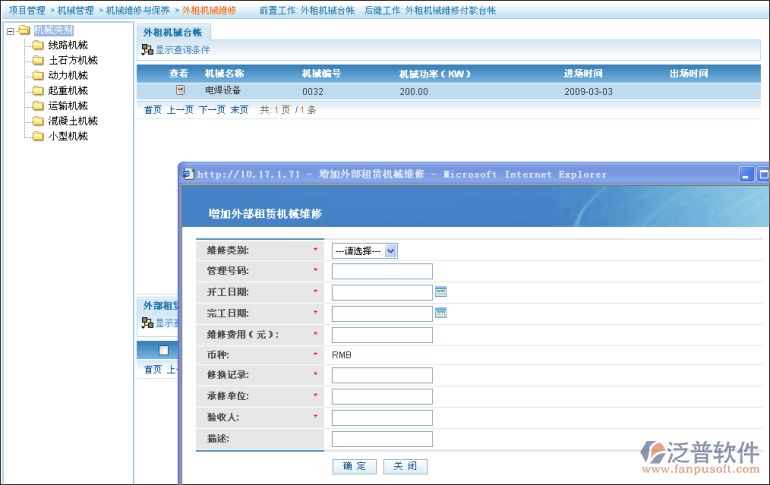Image resolution: width=770 pixels, height=485 pixels.
Task: Select the 动力机械 folder icon
Action: click(38, 75)
